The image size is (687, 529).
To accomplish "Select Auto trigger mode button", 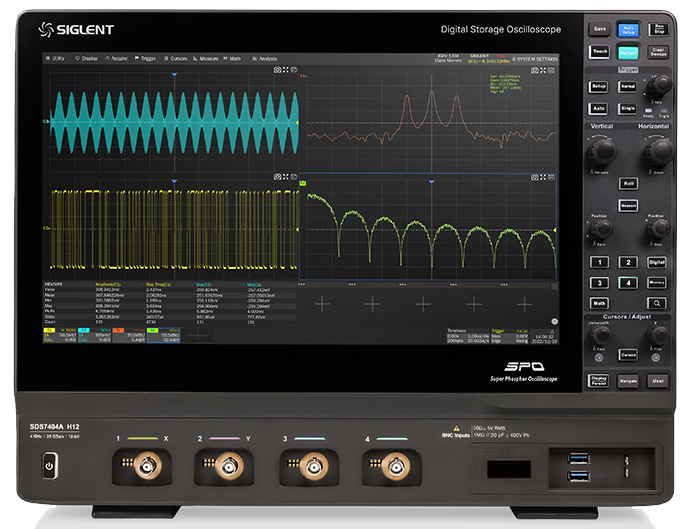I will point(598,108).
